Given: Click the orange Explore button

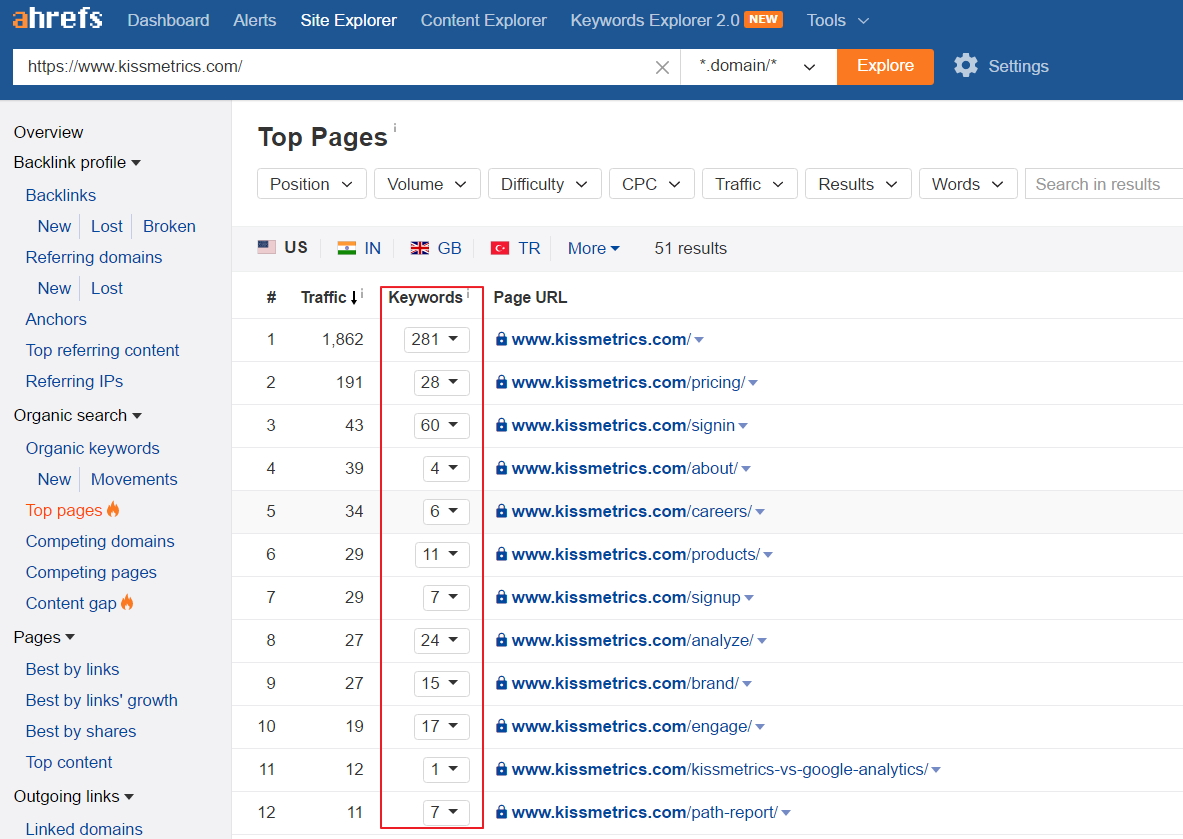Looking at the screenshot, I should pyautogui.click(x=885, y=66).
